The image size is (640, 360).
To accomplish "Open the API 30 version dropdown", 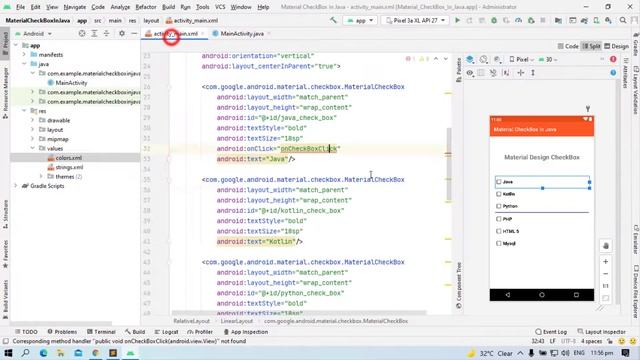I will (x=548, y=60).
